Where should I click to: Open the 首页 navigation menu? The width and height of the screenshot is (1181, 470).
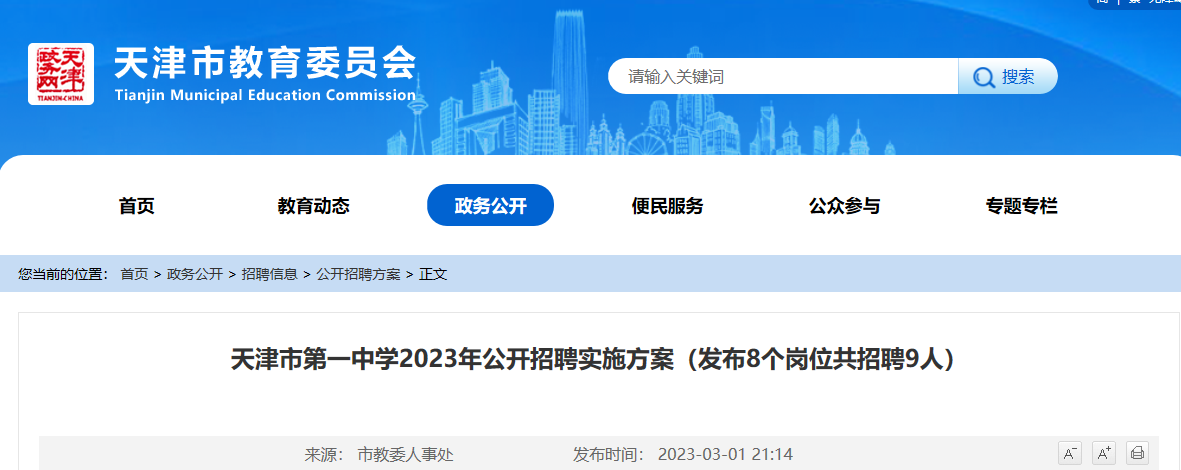click(136, 206)
